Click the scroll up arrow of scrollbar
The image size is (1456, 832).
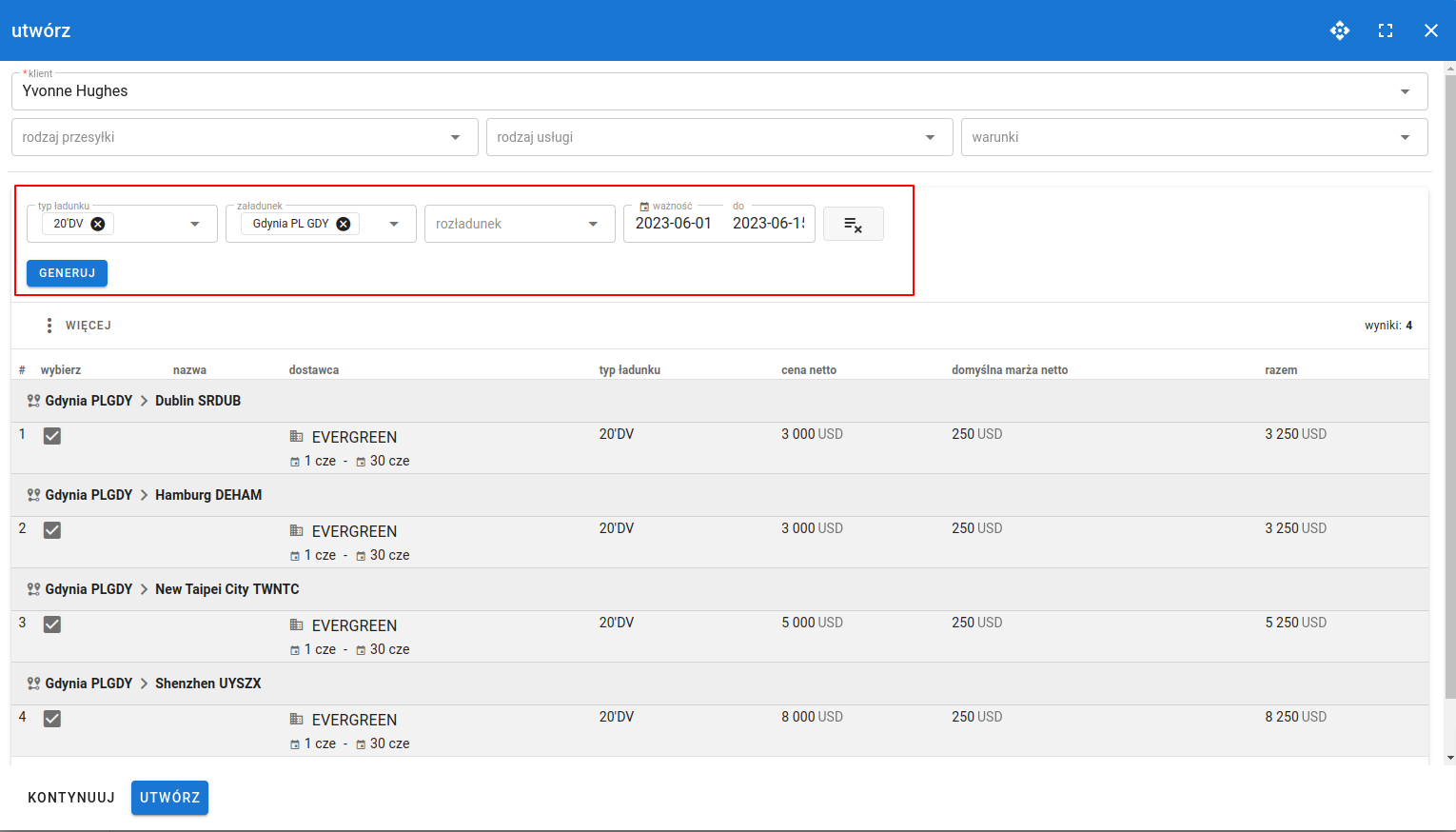(x=1450, y=69)
